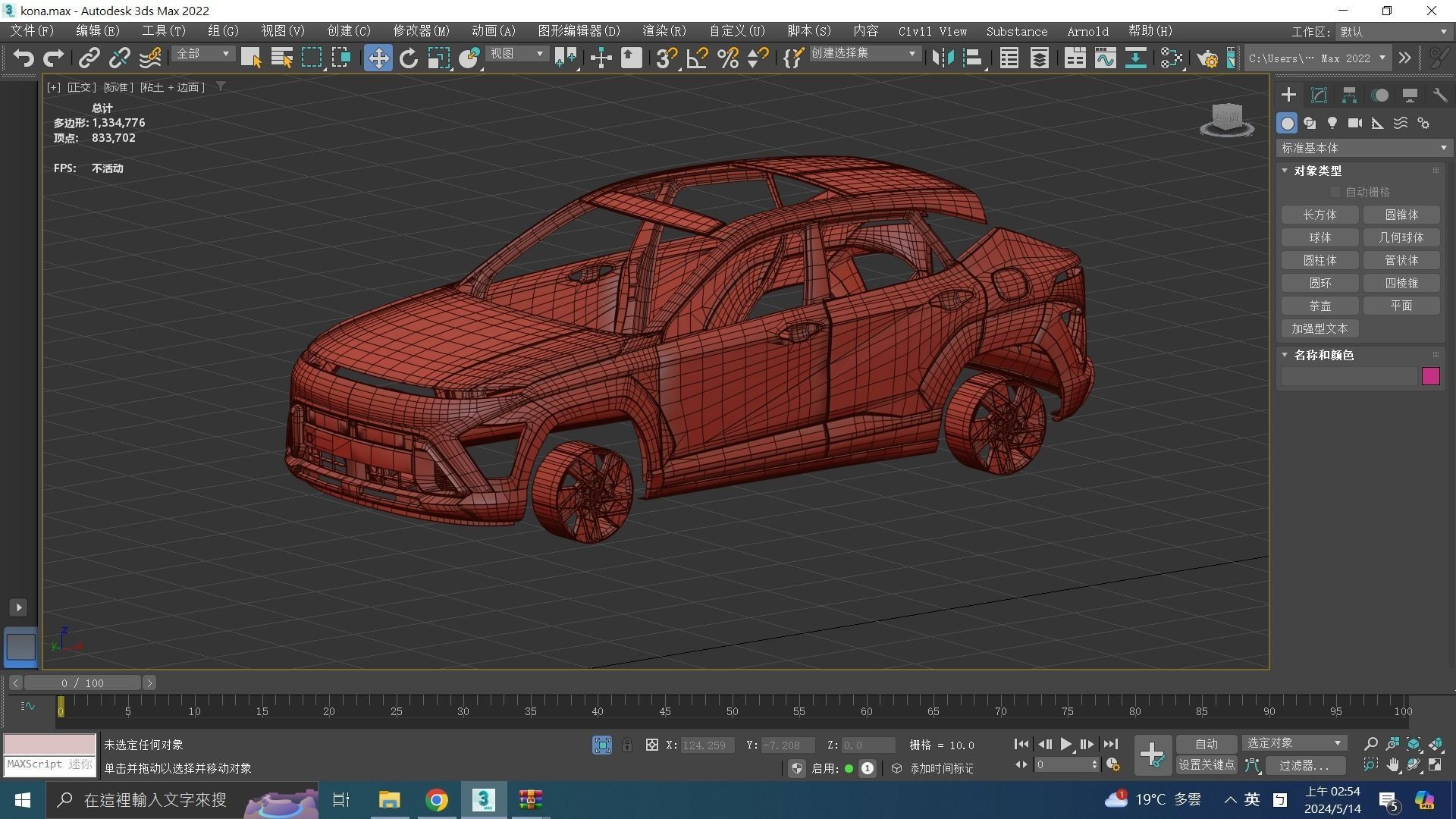Viewport: 1456px width, 819px height.
Task: Toggle the selection lock icon
Action: click(627, 745)
